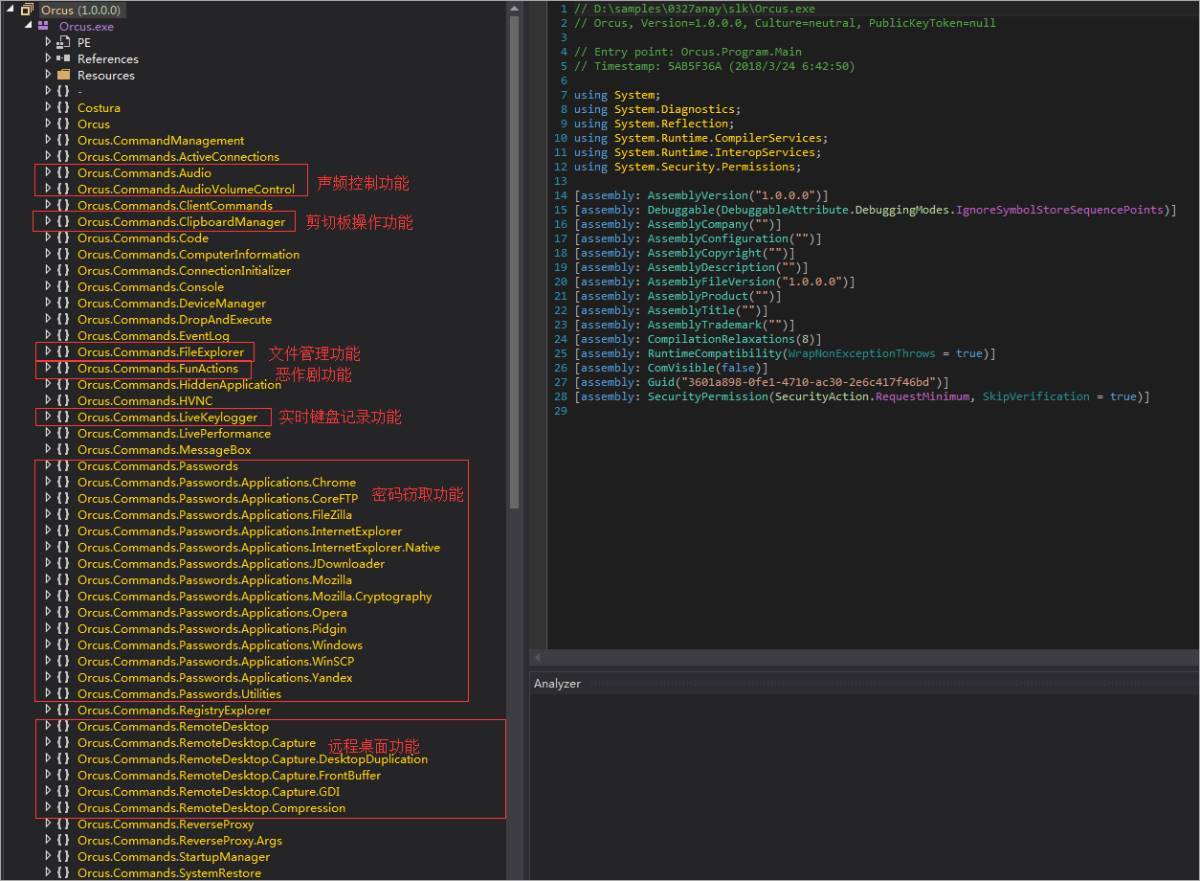1200x881 pixels.
Task: Expand Orcus.Commands.Passwords namespace arrow
Action: tap(47, 466)
